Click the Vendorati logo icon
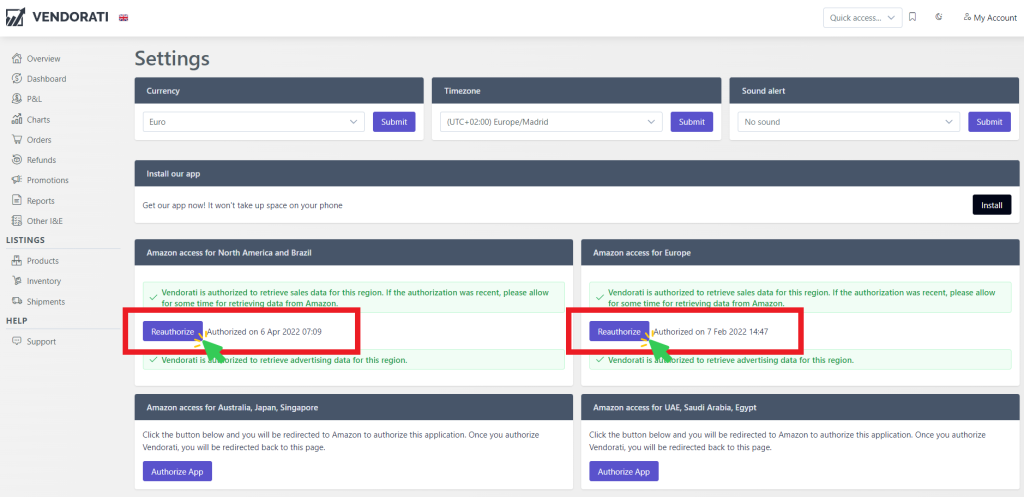Screen dimensions: 1024x497 tap(15, 17)
